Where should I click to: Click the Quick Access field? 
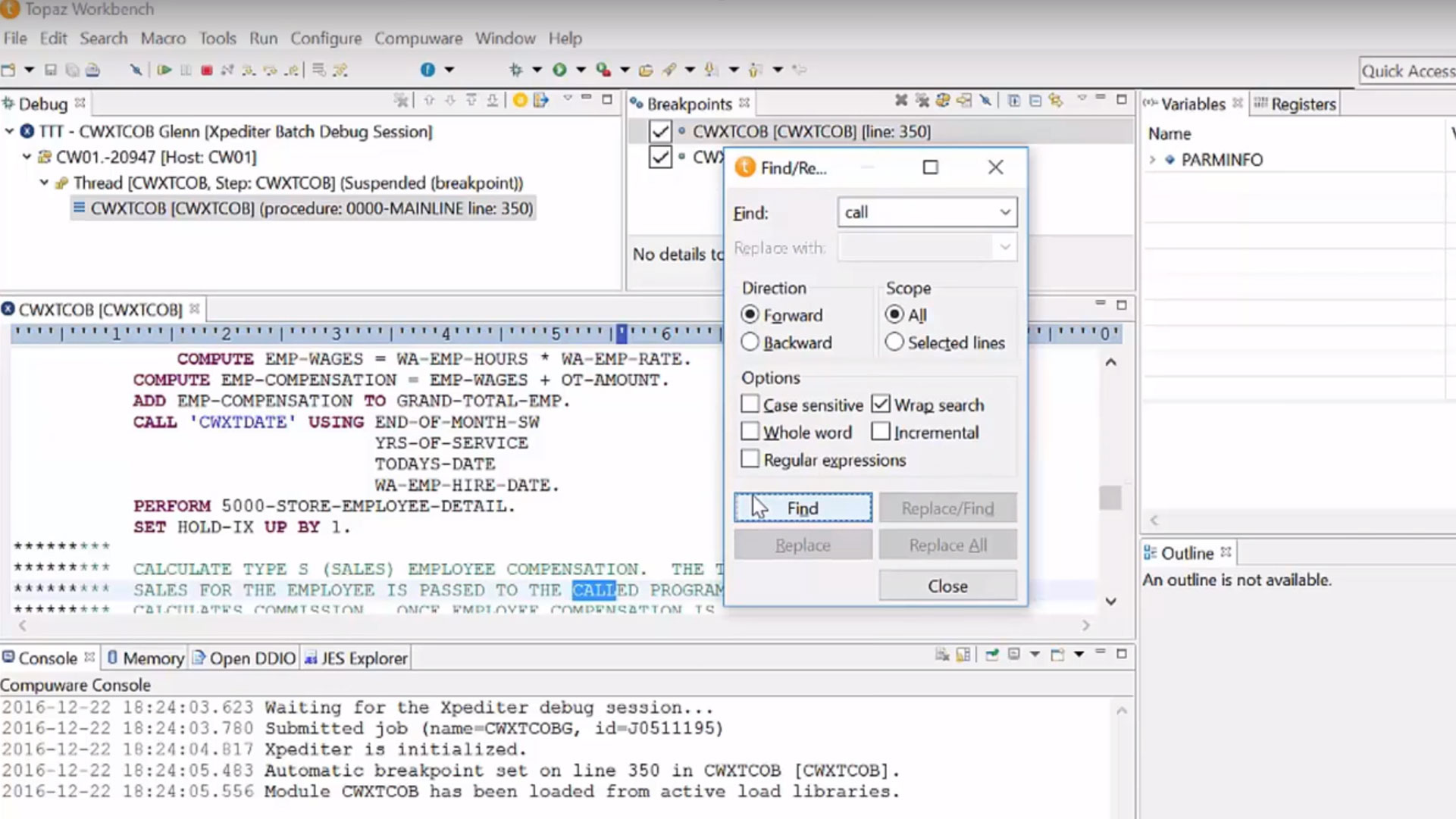click(1407, 70)
